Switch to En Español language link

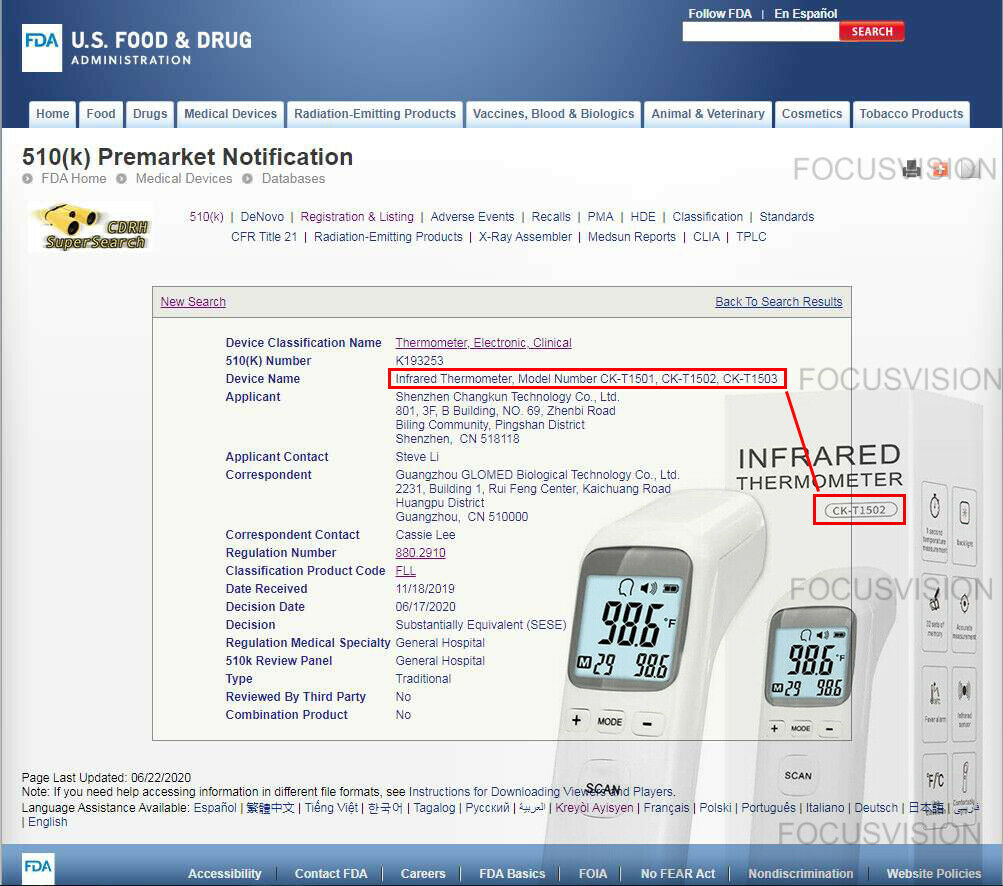coord(805,14)
